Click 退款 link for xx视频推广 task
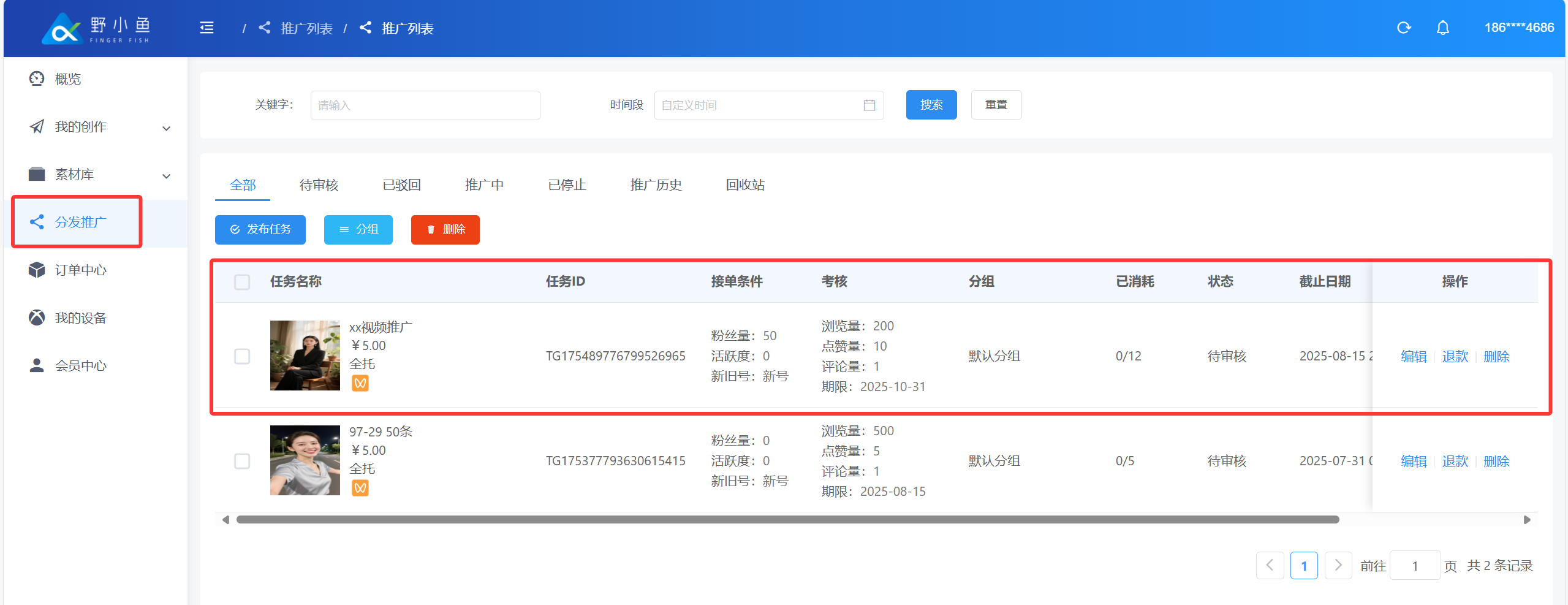 coord(1455,357)
